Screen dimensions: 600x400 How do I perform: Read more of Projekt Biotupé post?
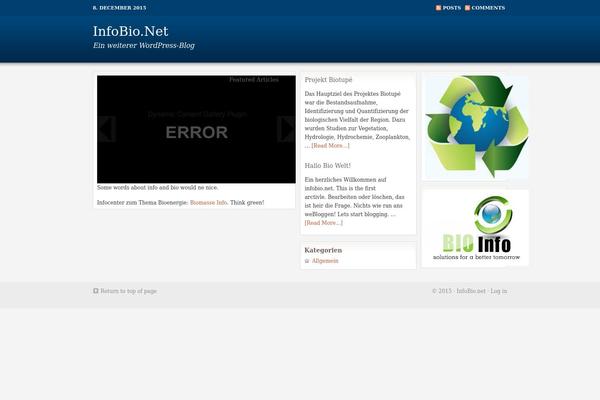pyautogui.click(x=330, y=145)
